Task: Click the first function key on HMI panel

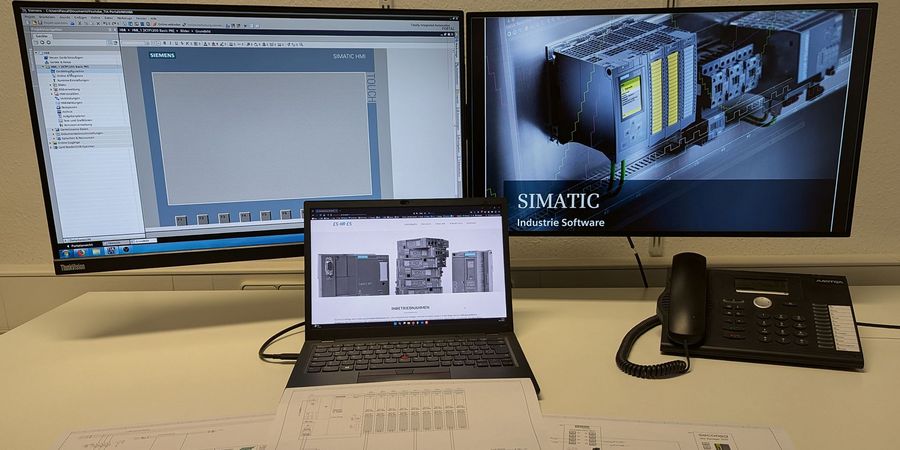Action: (180, 219)
